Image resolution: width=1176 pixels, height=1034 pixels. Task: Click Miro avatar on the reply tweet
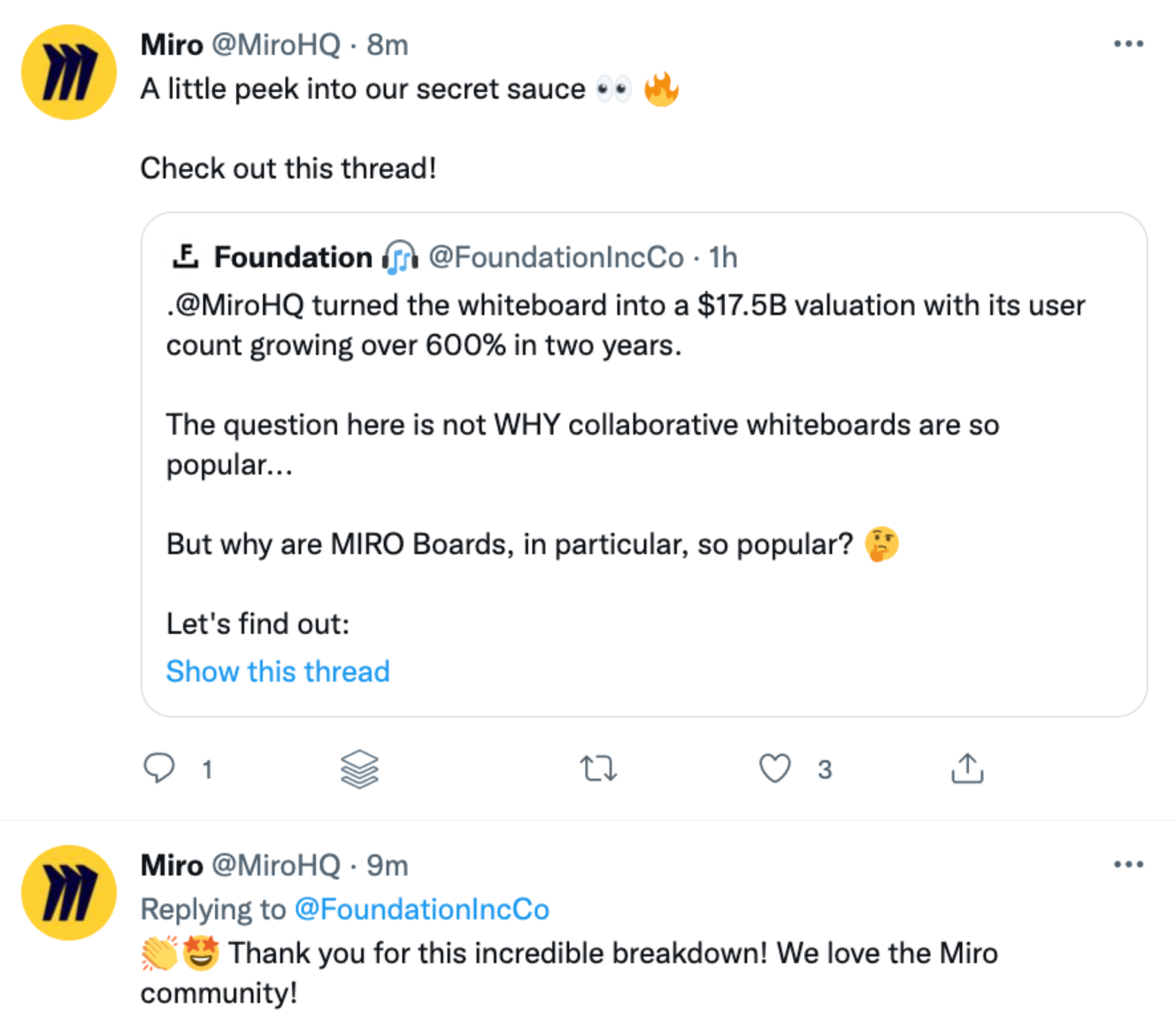pyautogui.click(x=69, y=892)
